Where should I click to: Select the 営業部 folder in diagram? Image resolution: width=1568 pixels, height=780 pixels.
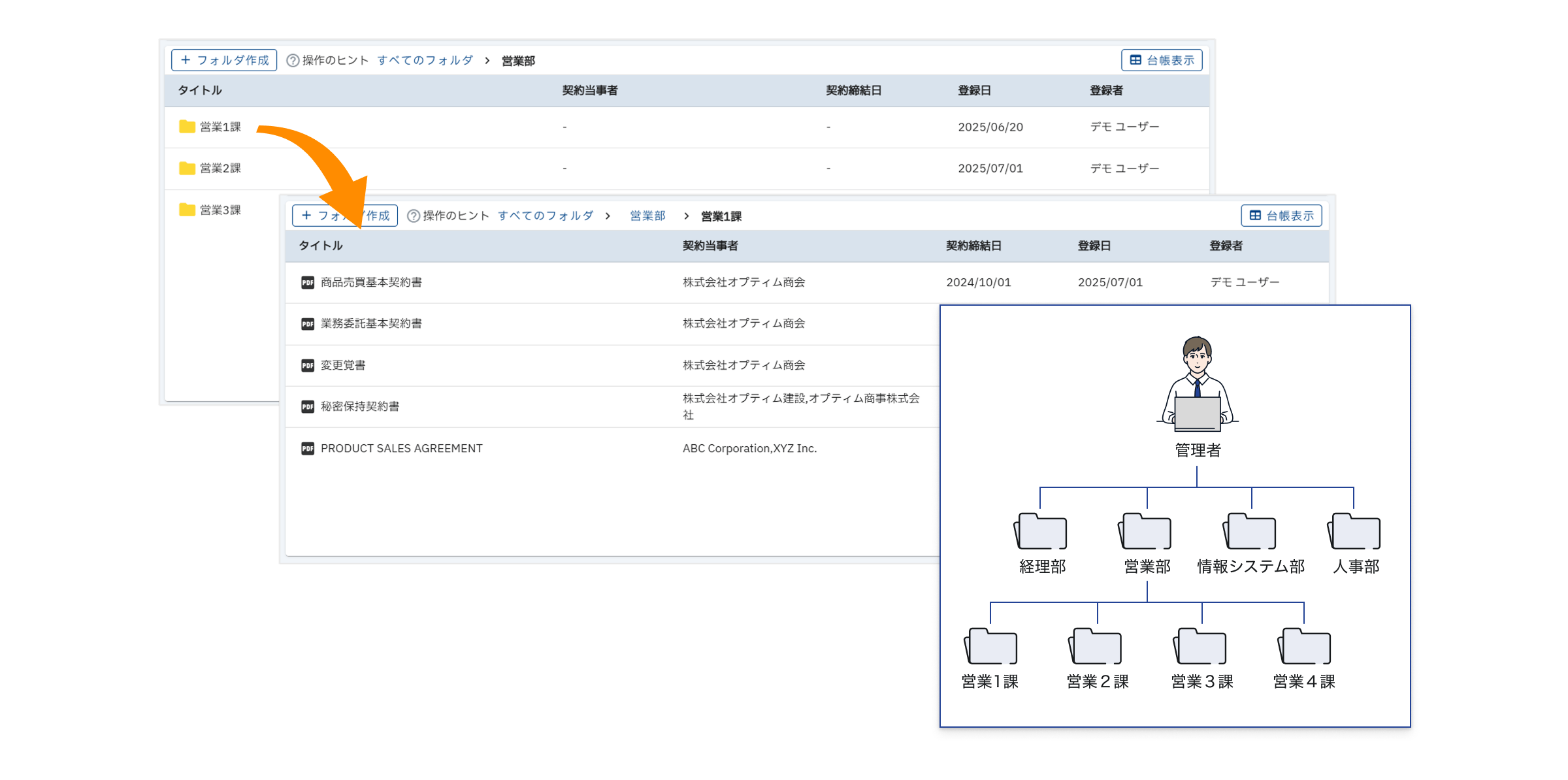(1147, 532)
